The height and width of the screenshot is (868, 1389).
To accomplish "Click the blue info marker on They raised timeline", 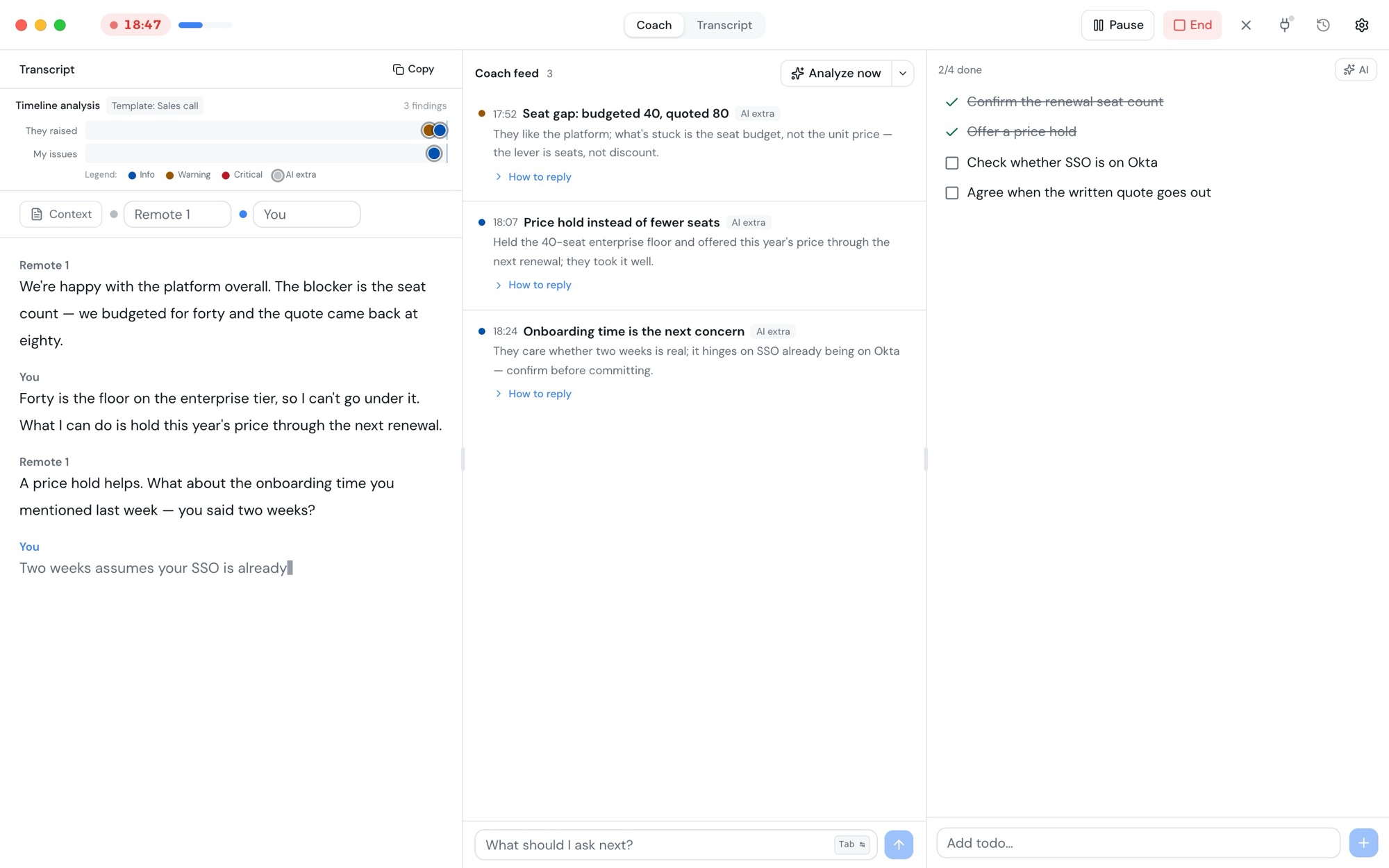I will pyautogui.click(x=440, y=130).
